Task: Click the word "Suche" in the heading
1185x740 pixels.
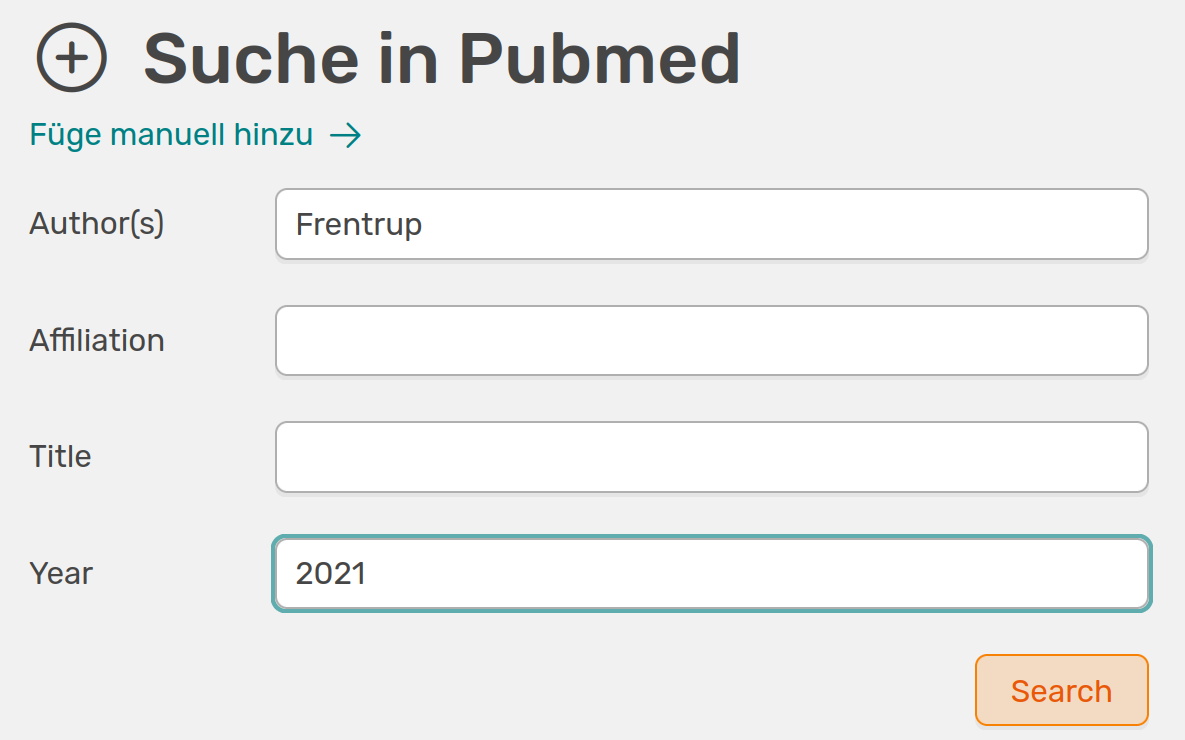Action: pos(251,59)
